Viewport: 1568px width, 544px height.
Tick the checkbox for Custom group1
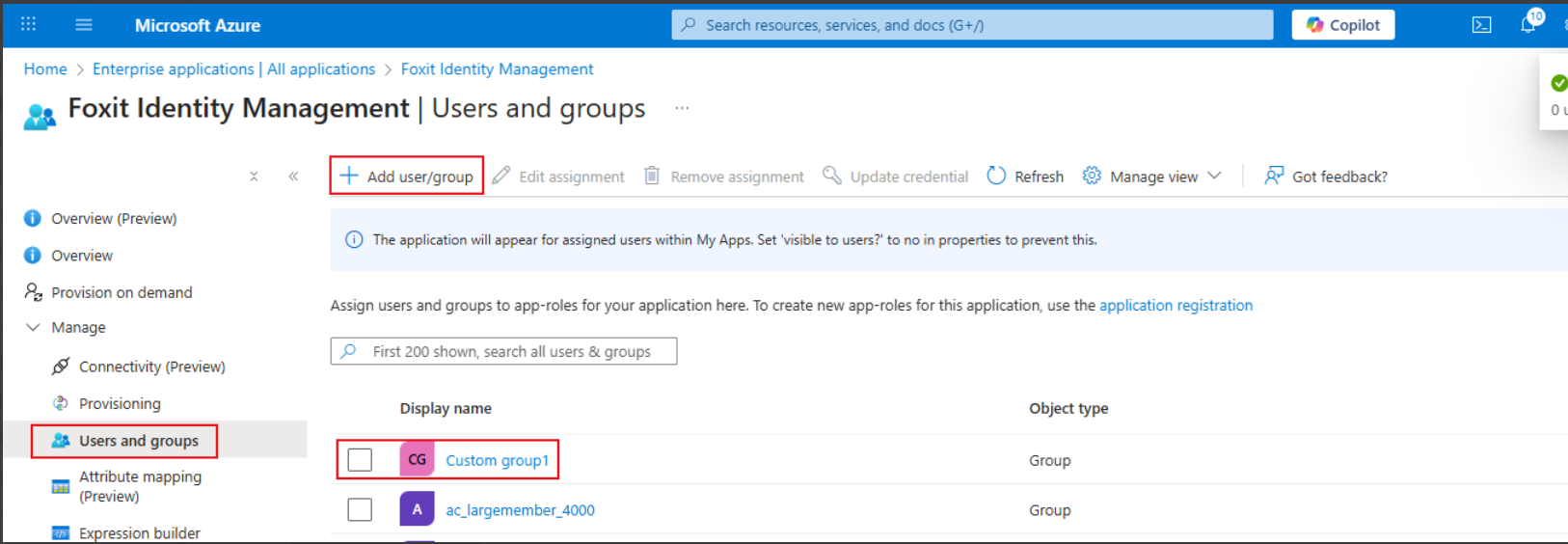[x=360, y=460]
